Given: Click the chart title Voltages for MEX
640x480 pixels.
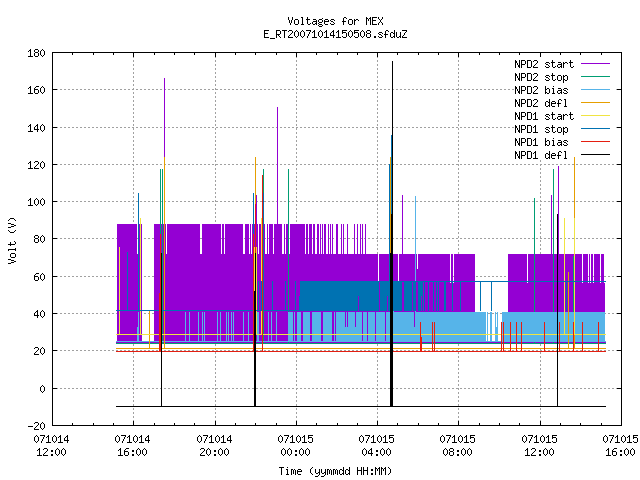Looking at the screenshot, I should [336, 21].
